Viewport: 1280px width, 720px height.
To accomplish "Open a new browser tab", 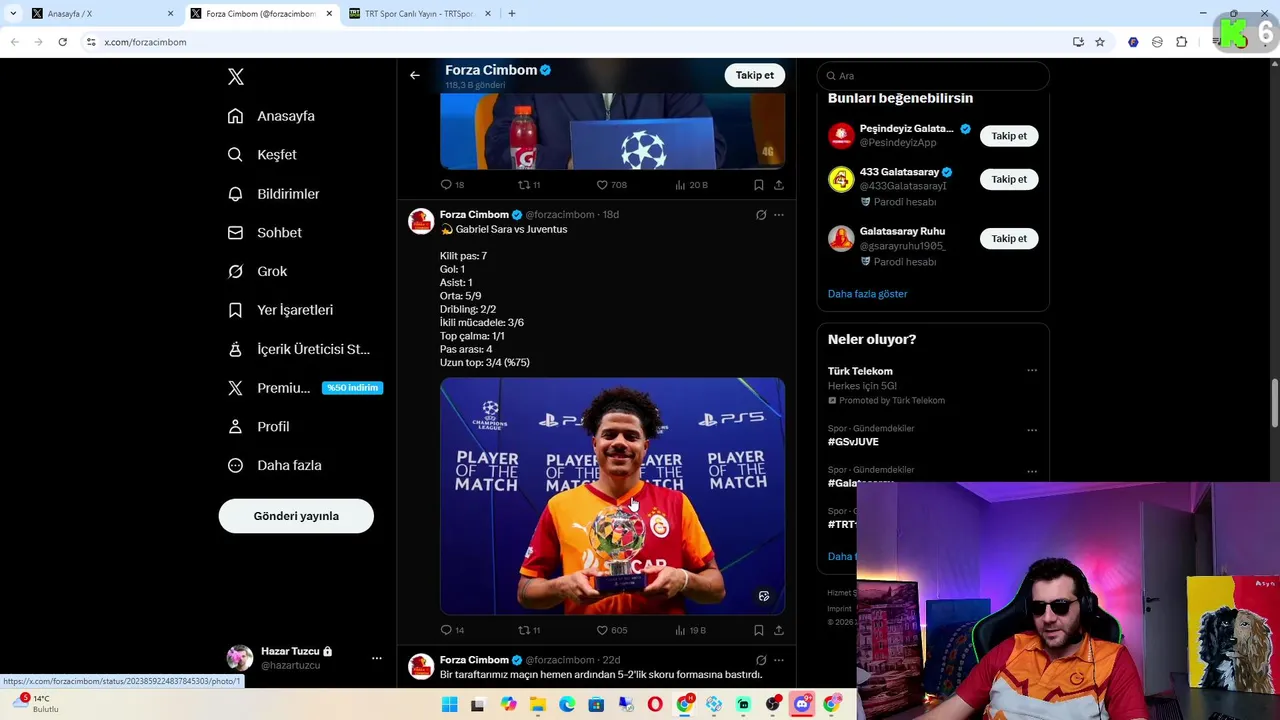I will [x=512, y=14].
